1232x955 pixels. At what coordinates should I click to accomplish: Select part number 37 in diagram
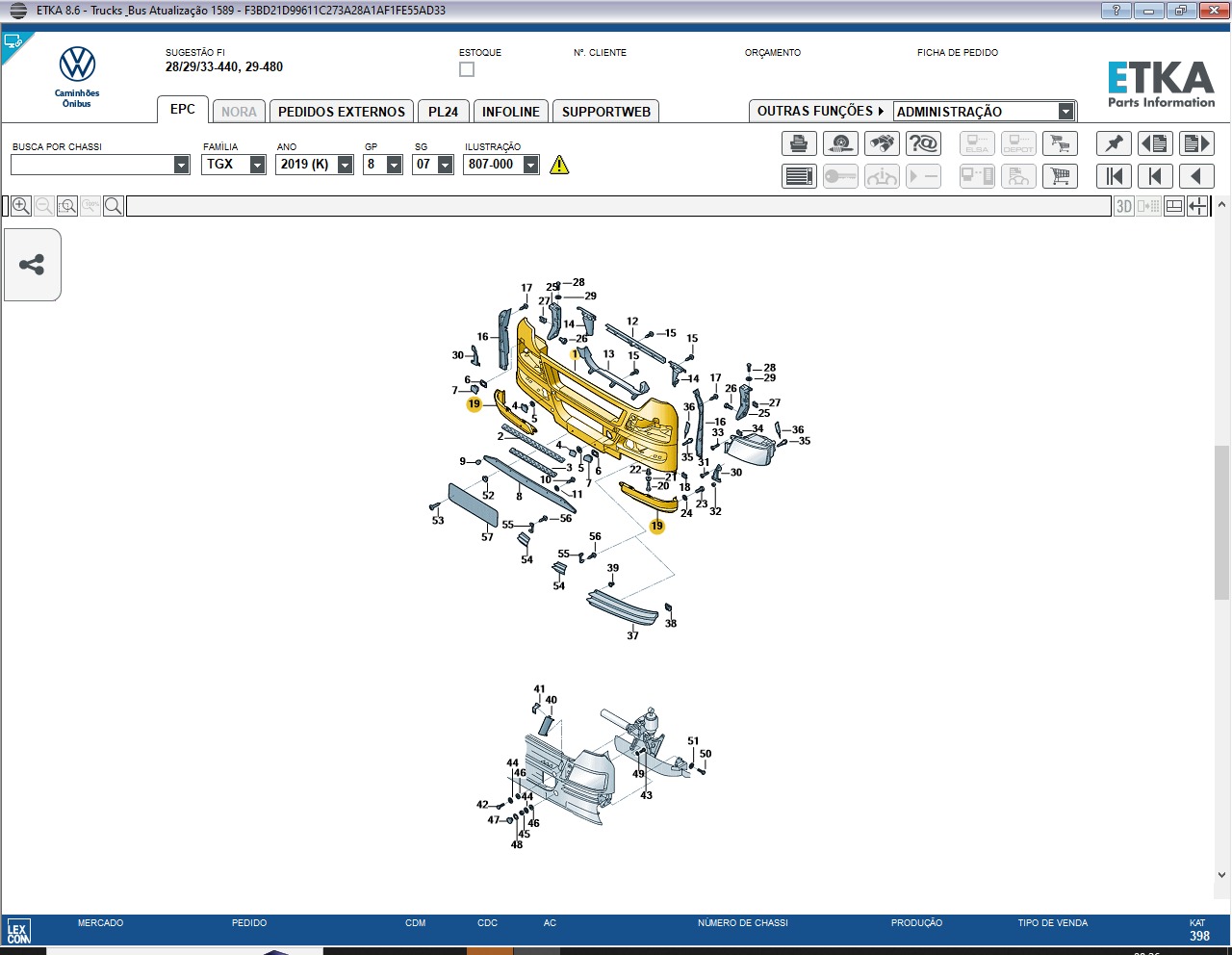pos(632,635)
